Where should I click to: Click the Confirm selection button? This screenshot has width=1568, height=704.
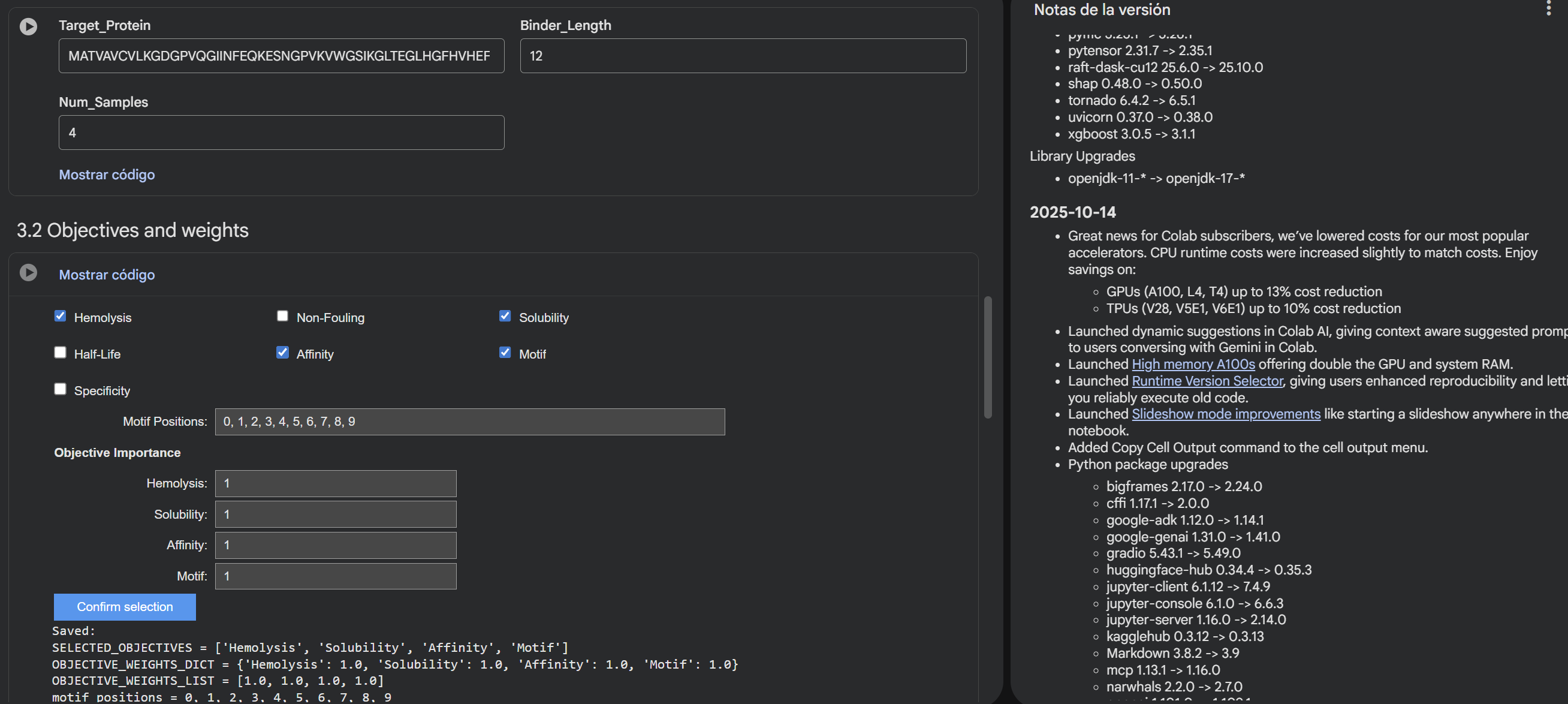[125, 607]
